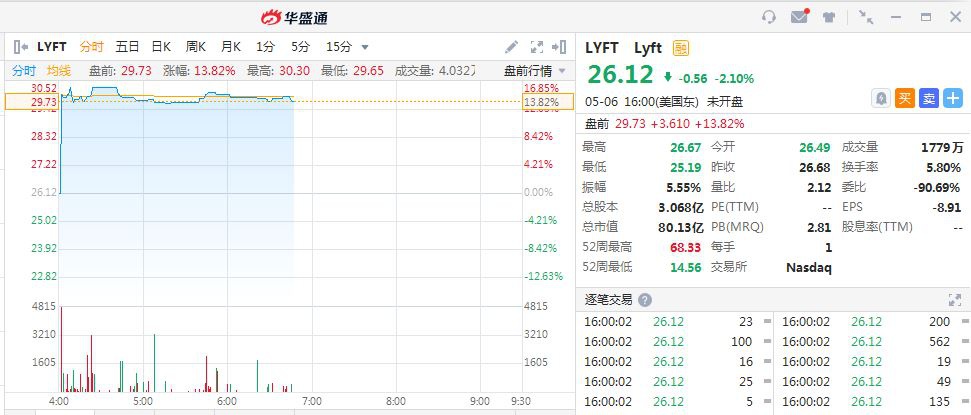Select the 5分 interval tab
Viewport: 971px width, 415px height.
click(300, 46)
